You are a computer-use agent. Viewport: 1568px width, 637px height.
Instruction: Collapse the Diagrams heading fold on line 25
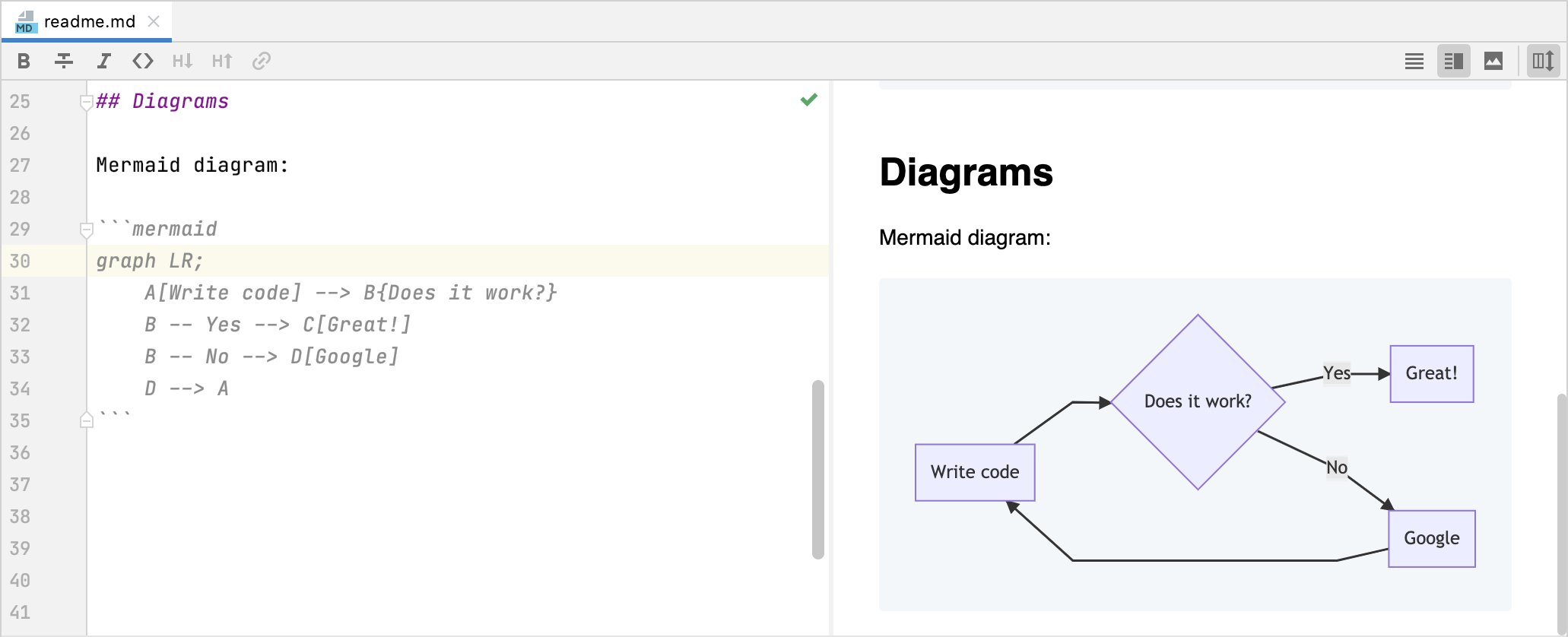click(x=87, y=102)
